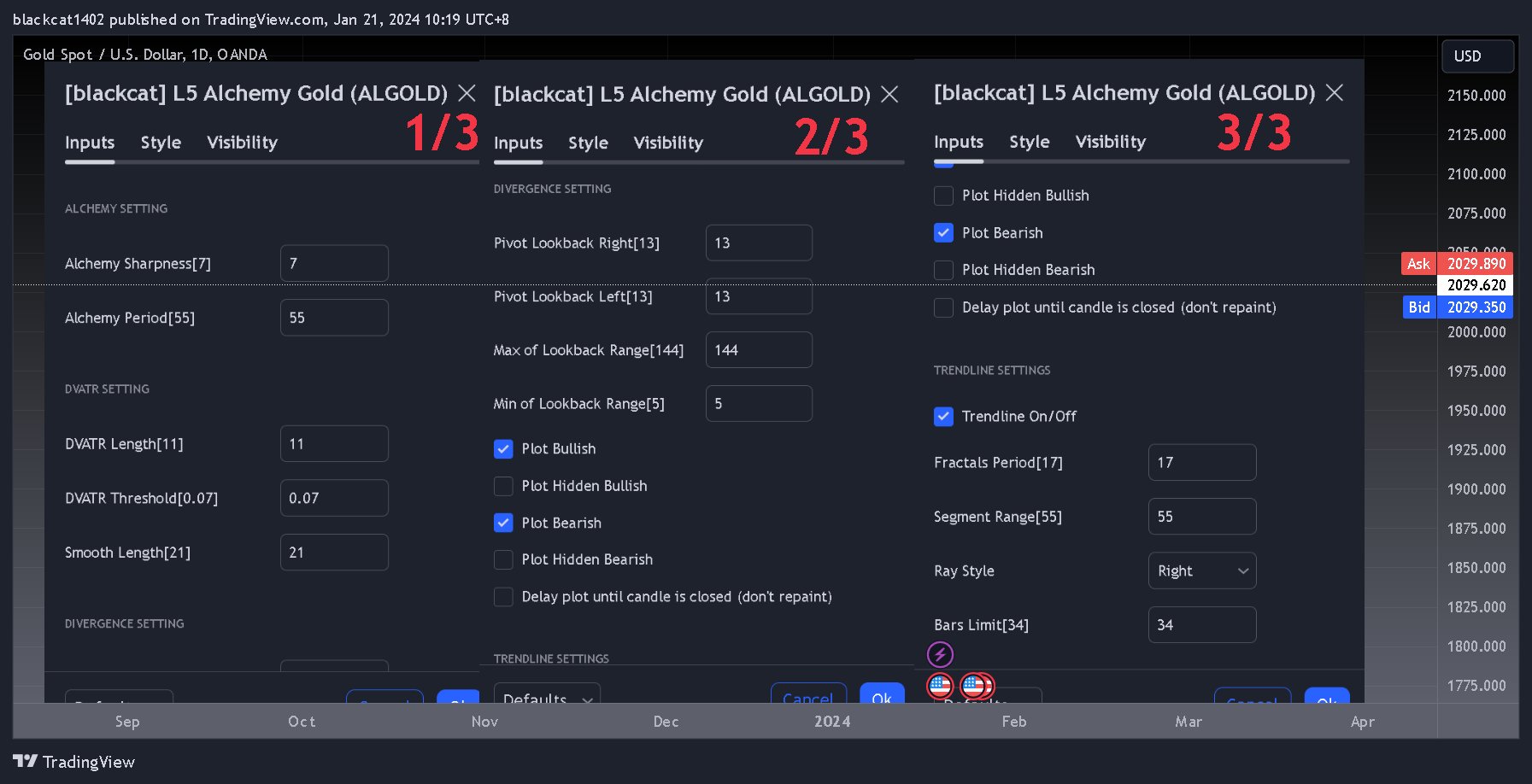Screen dimensions: 1532x784
Task: Enable Plot Hidden Bearish in dialog 3/3
Action: (943, 270)
